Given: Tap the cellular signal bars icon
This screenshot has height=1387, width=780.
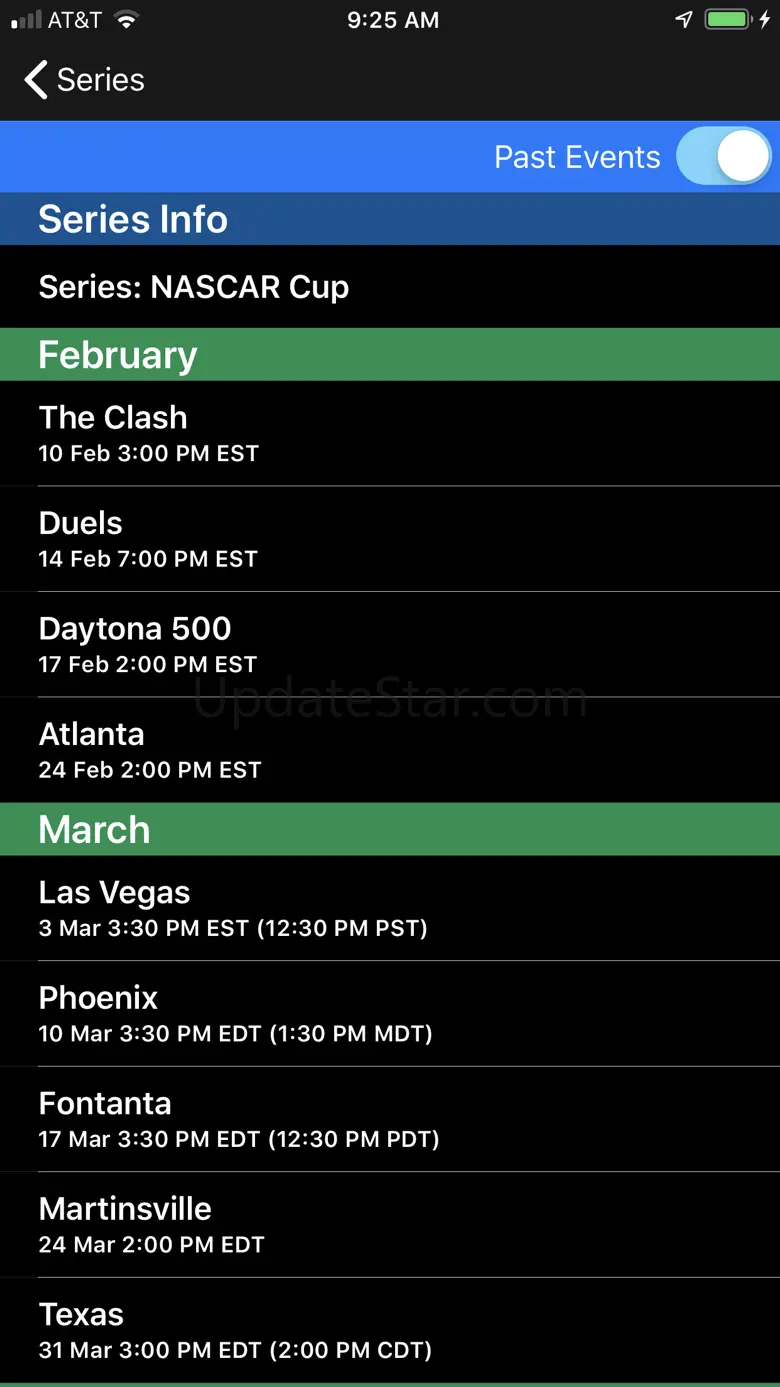Looking at the screenshot, I should (x=26, y=20).
